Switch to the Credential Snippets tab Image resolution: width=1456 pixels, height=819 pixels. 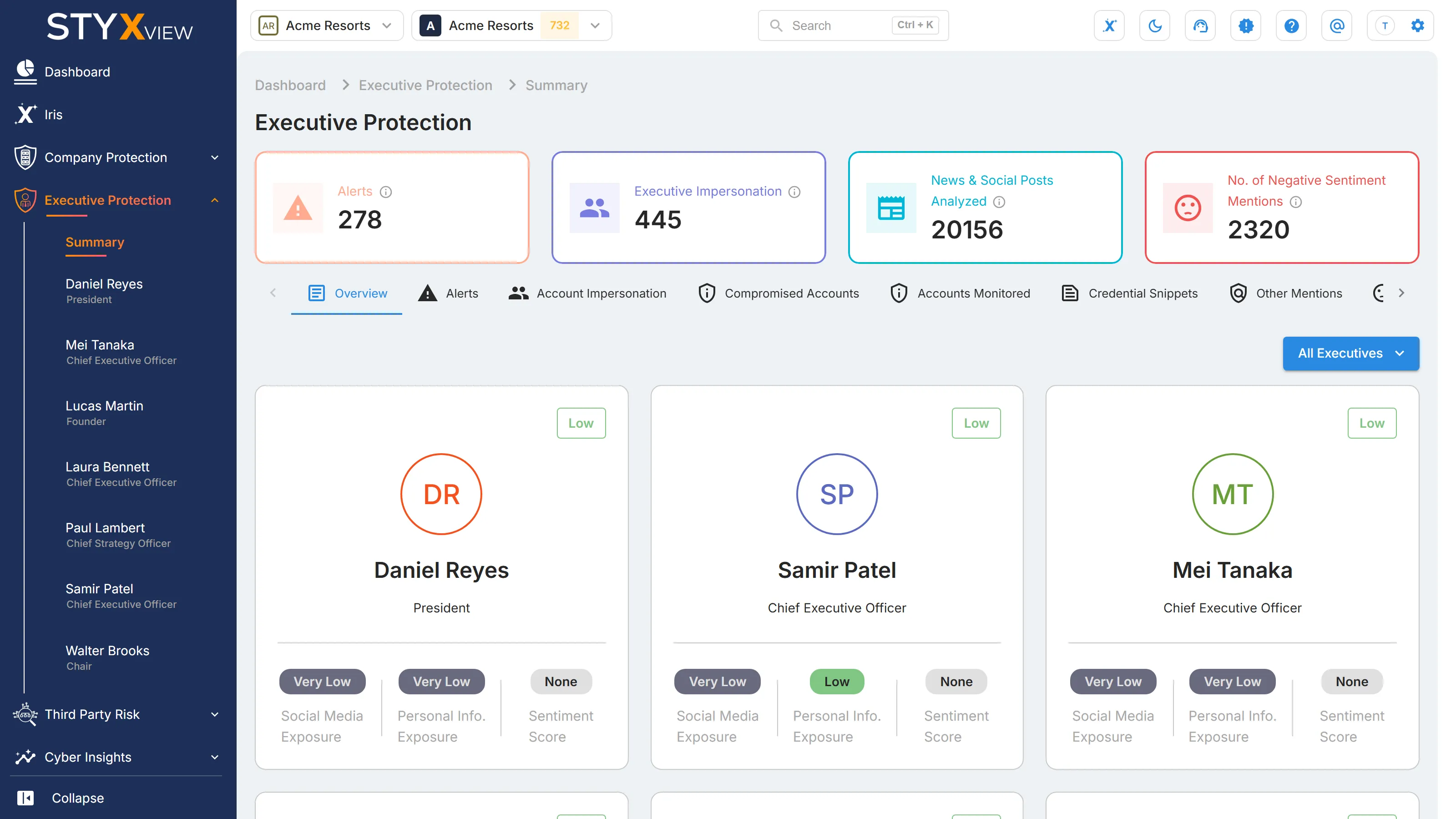point(1129,293)
